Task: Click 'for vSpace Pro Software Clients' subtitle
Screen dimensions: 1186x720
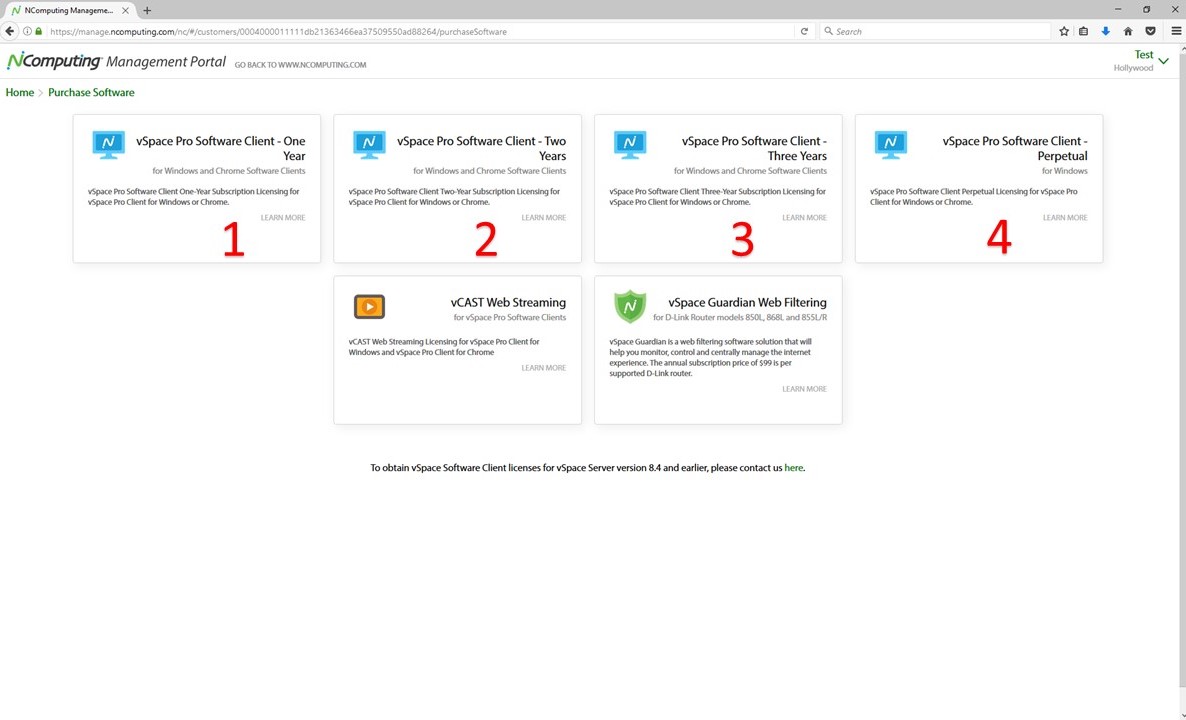Action: [x=510, y=318]
